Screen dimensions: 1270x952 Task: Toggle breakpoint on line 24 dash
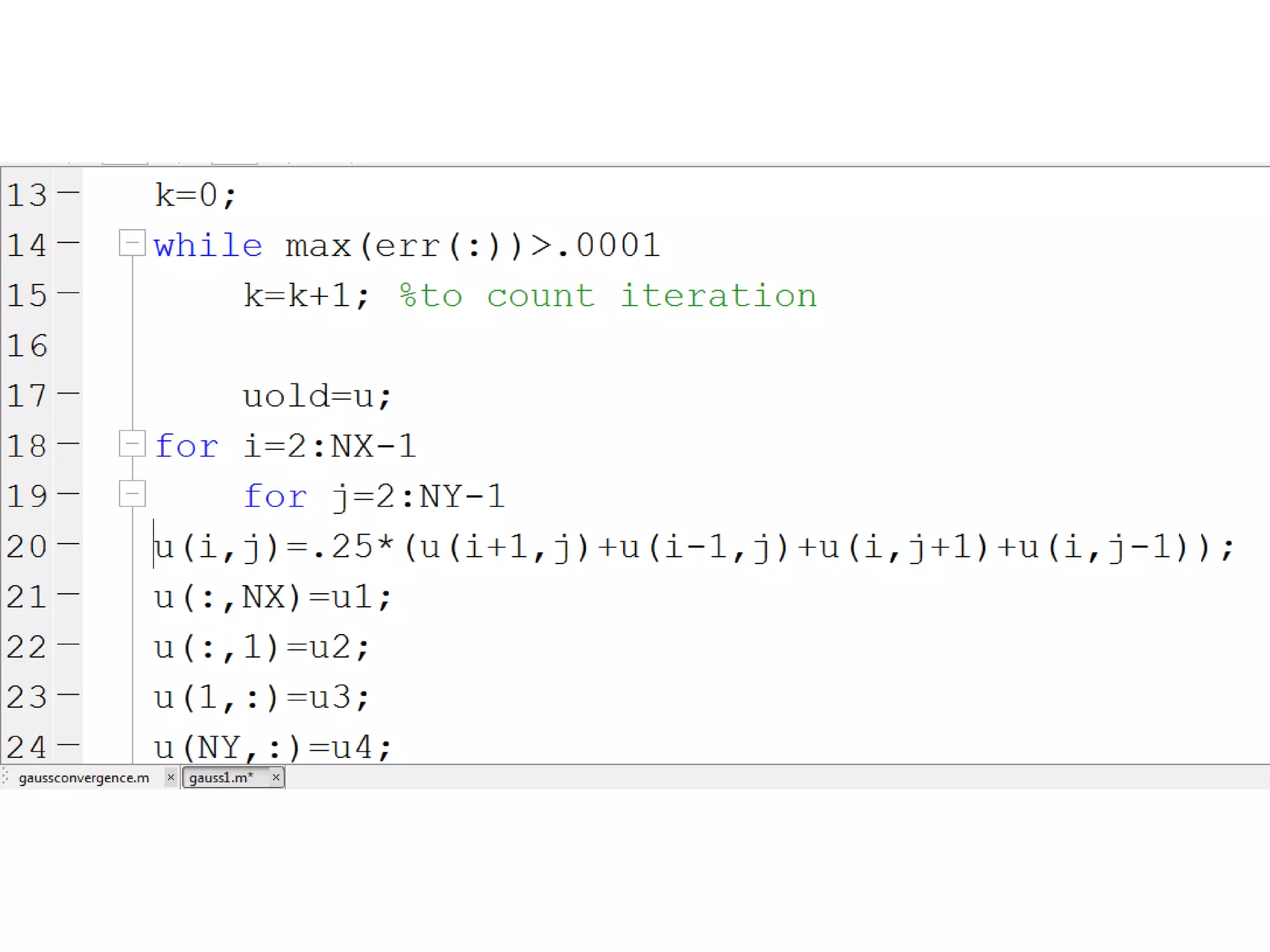(68, 744)
